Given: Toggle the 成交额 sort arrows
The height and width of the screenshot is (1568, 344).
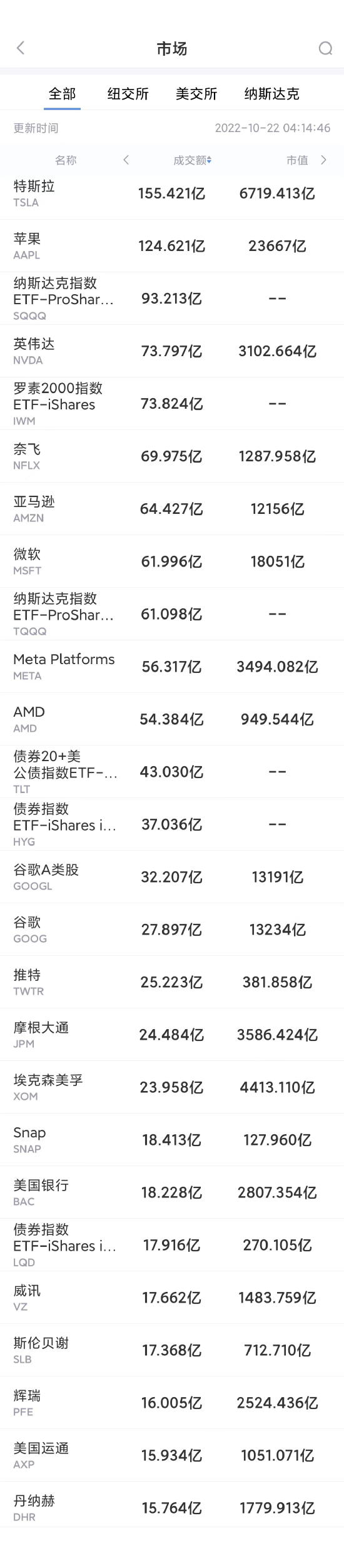Looking at the screenshot, I should coord(210,160).
